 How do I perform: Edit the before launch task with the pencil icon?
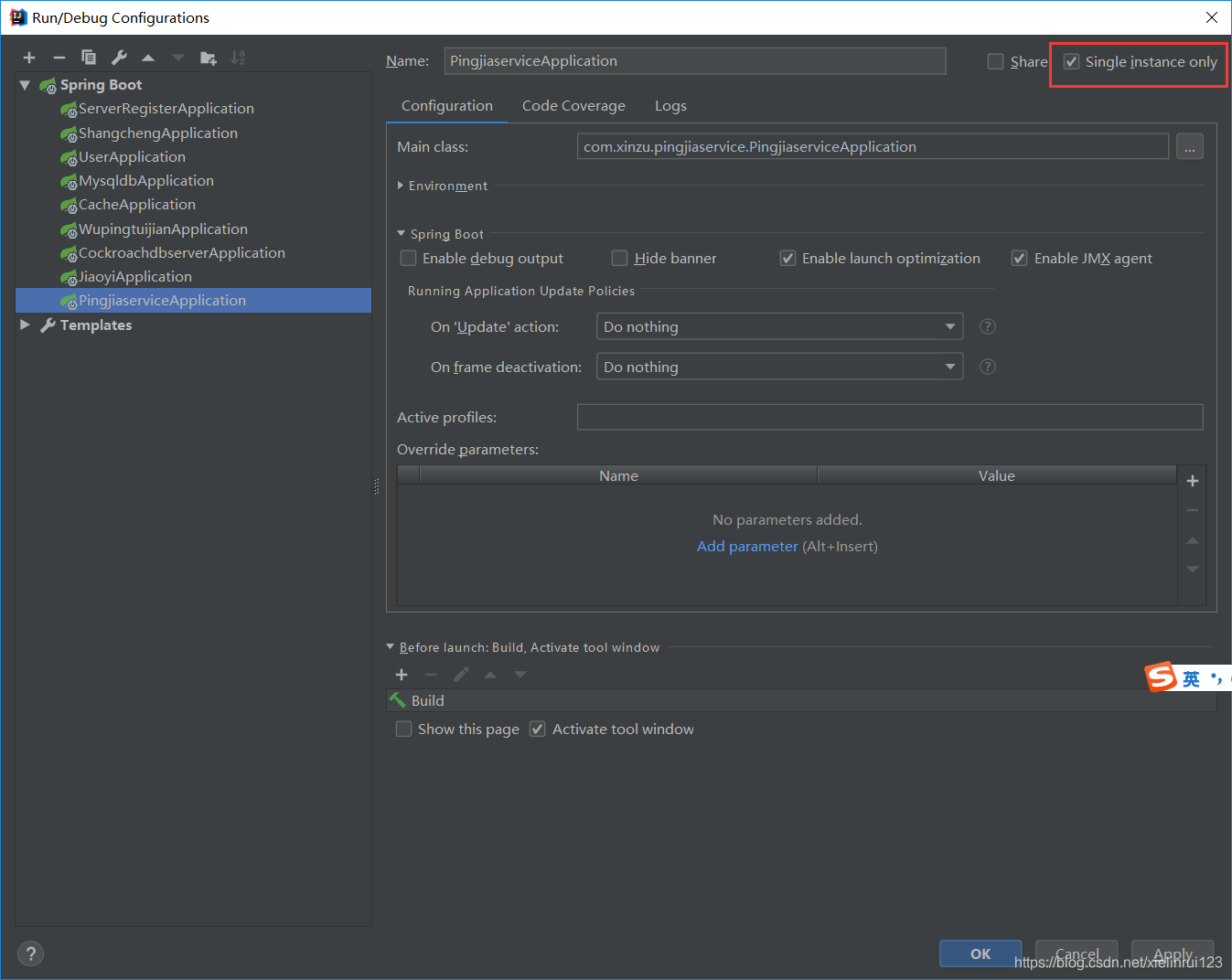click(461, 675)
